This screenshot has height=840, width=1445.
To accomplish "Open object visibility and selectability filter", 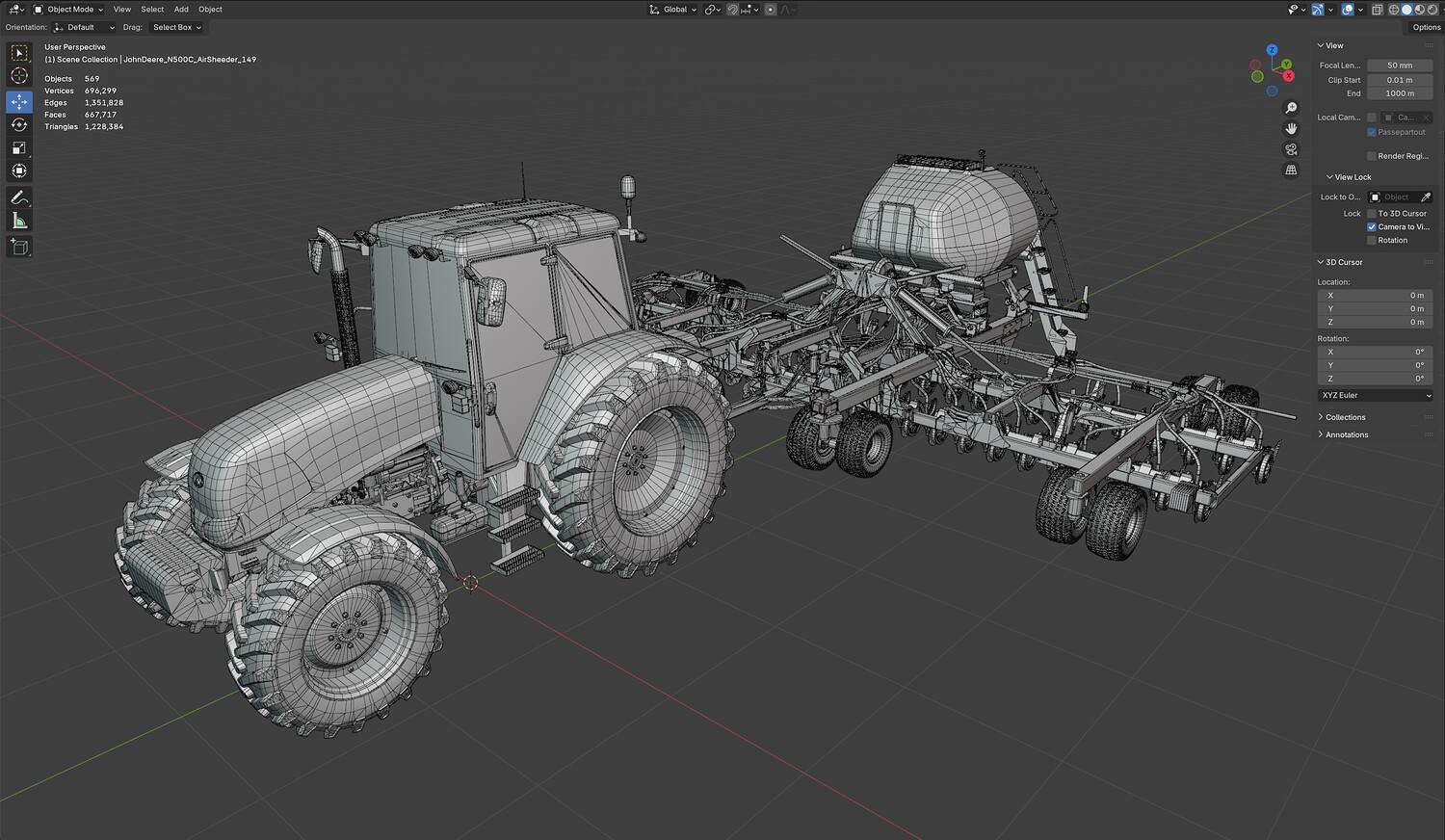I will [1296, 10].
